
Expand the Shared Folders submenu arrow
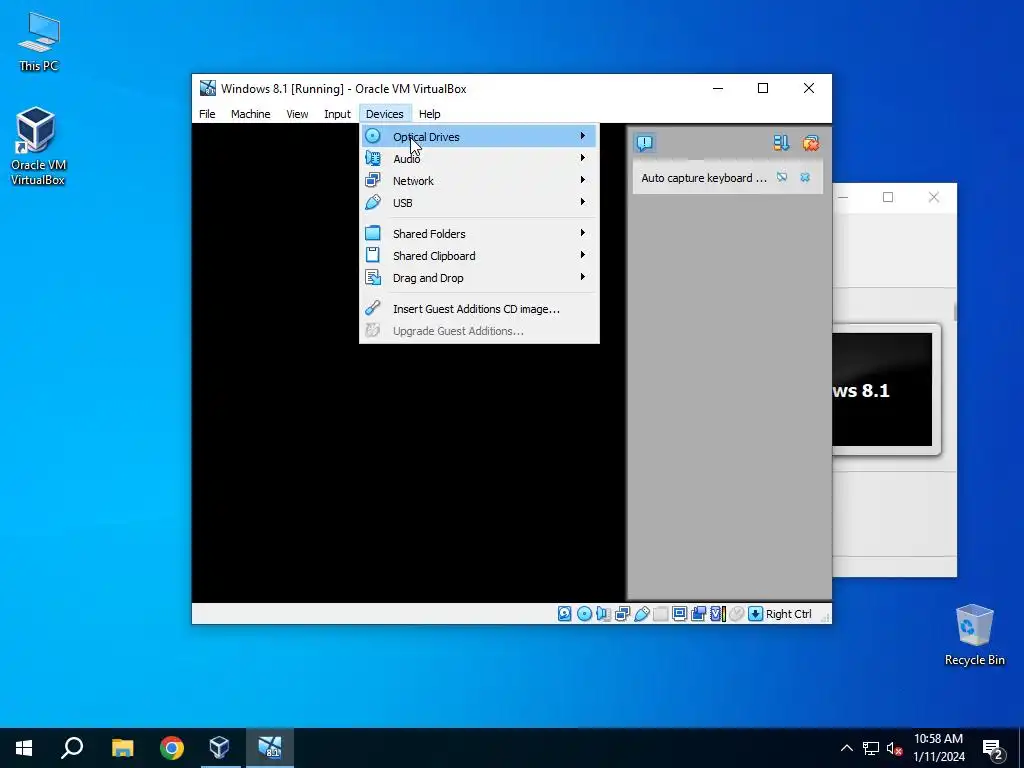(583, 233)
